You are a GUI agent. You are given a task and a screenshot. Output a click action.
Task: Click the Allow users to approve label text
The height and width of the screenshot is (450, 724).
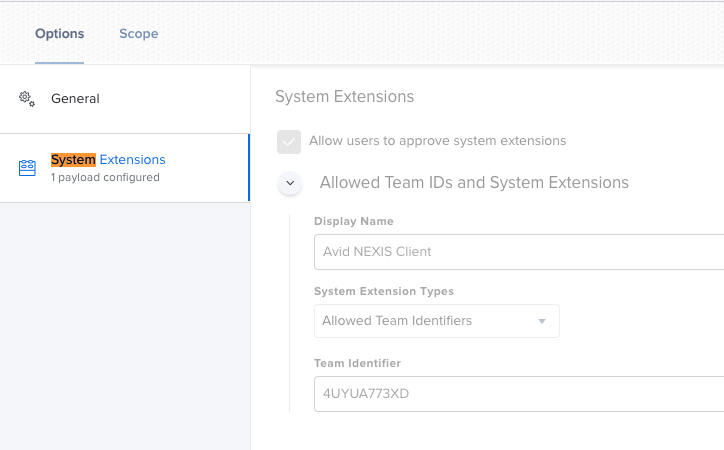(437, 141)
